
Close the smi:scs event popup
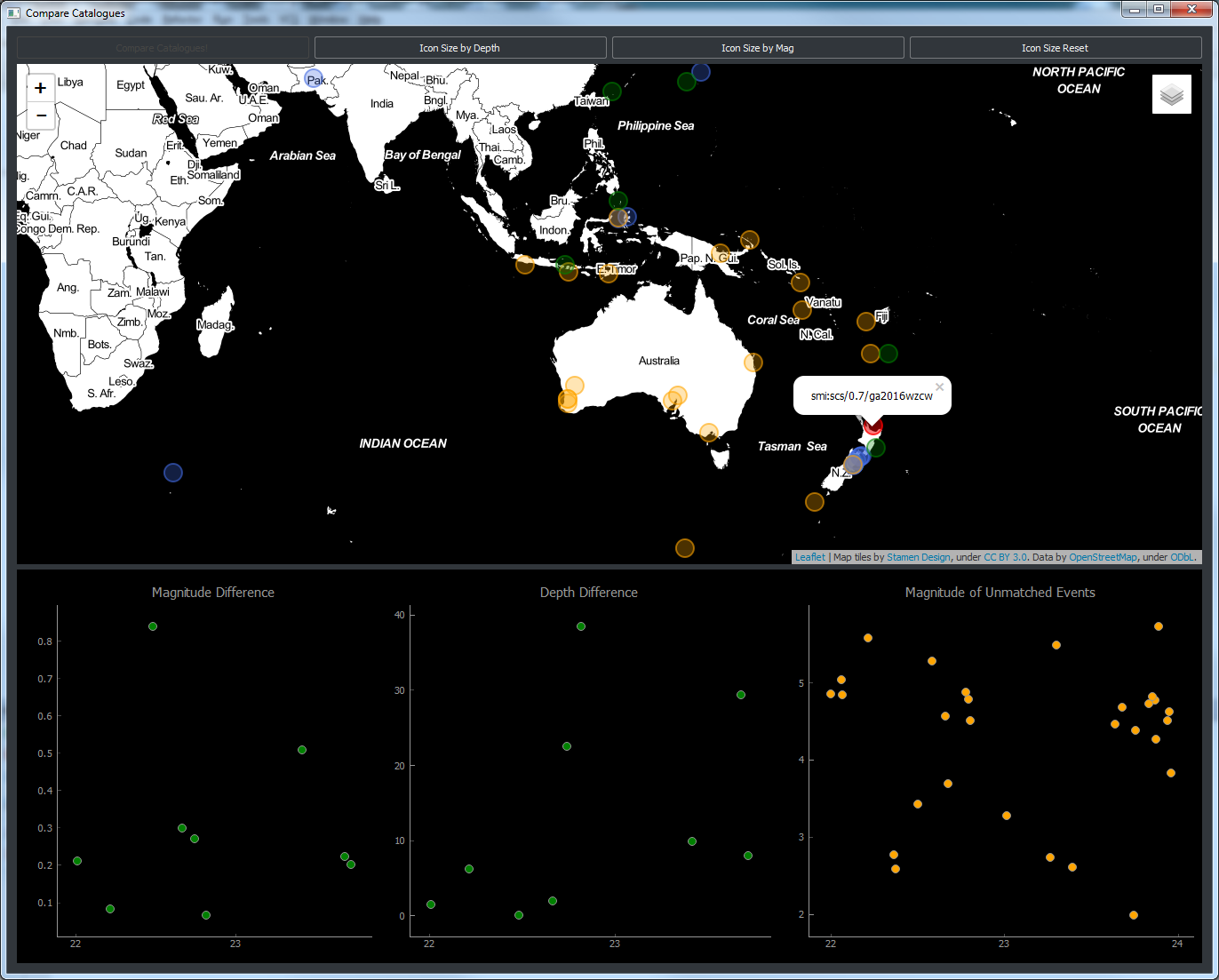pyautogui.click(x=939, y=386)
